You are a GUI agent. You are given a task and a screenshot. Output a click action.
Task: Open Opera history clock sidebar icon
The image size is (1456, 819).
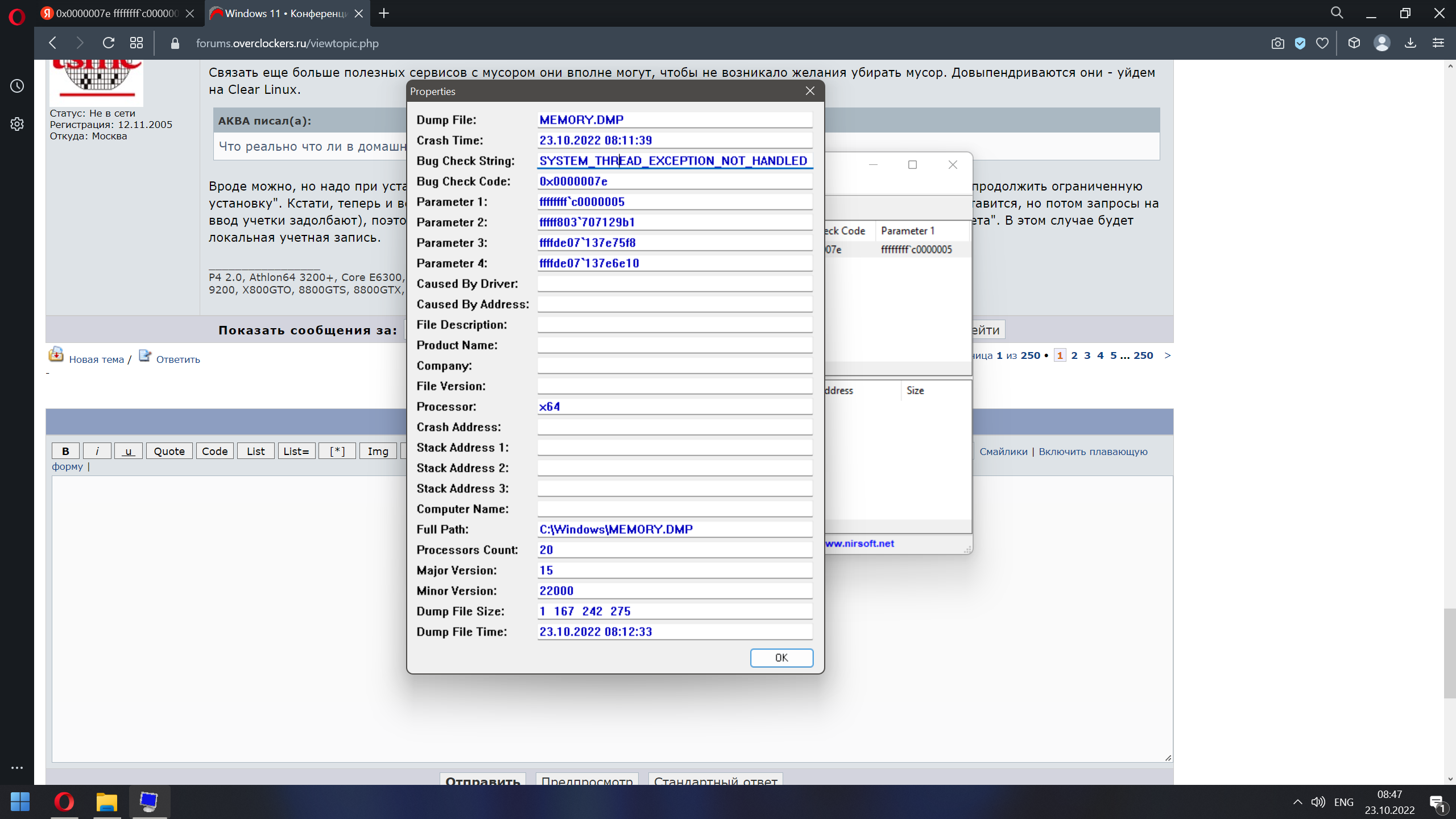(x=17, y=86)
